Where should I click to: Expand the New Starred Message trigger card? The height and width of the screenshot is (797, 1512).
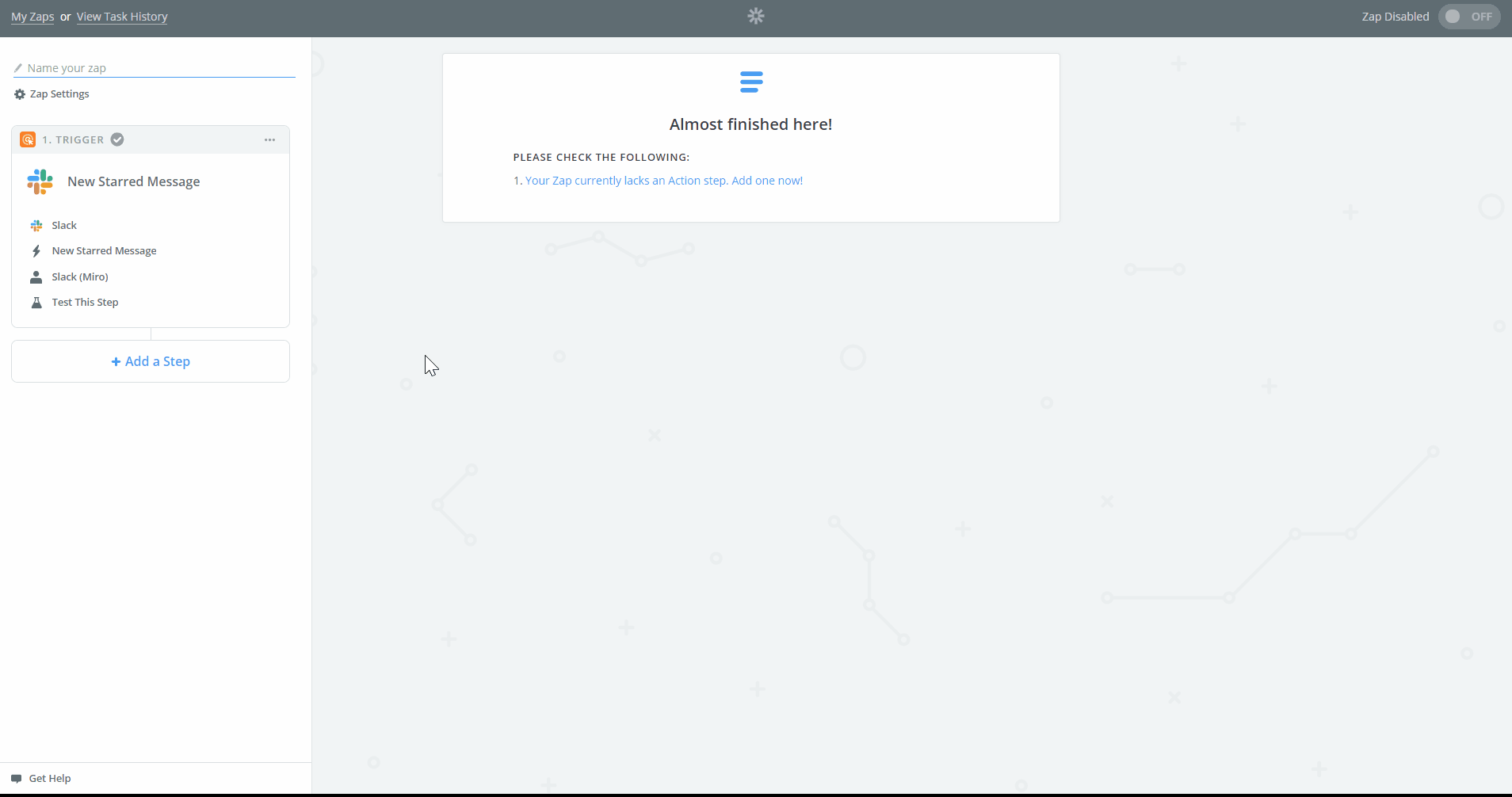(132, 181)
